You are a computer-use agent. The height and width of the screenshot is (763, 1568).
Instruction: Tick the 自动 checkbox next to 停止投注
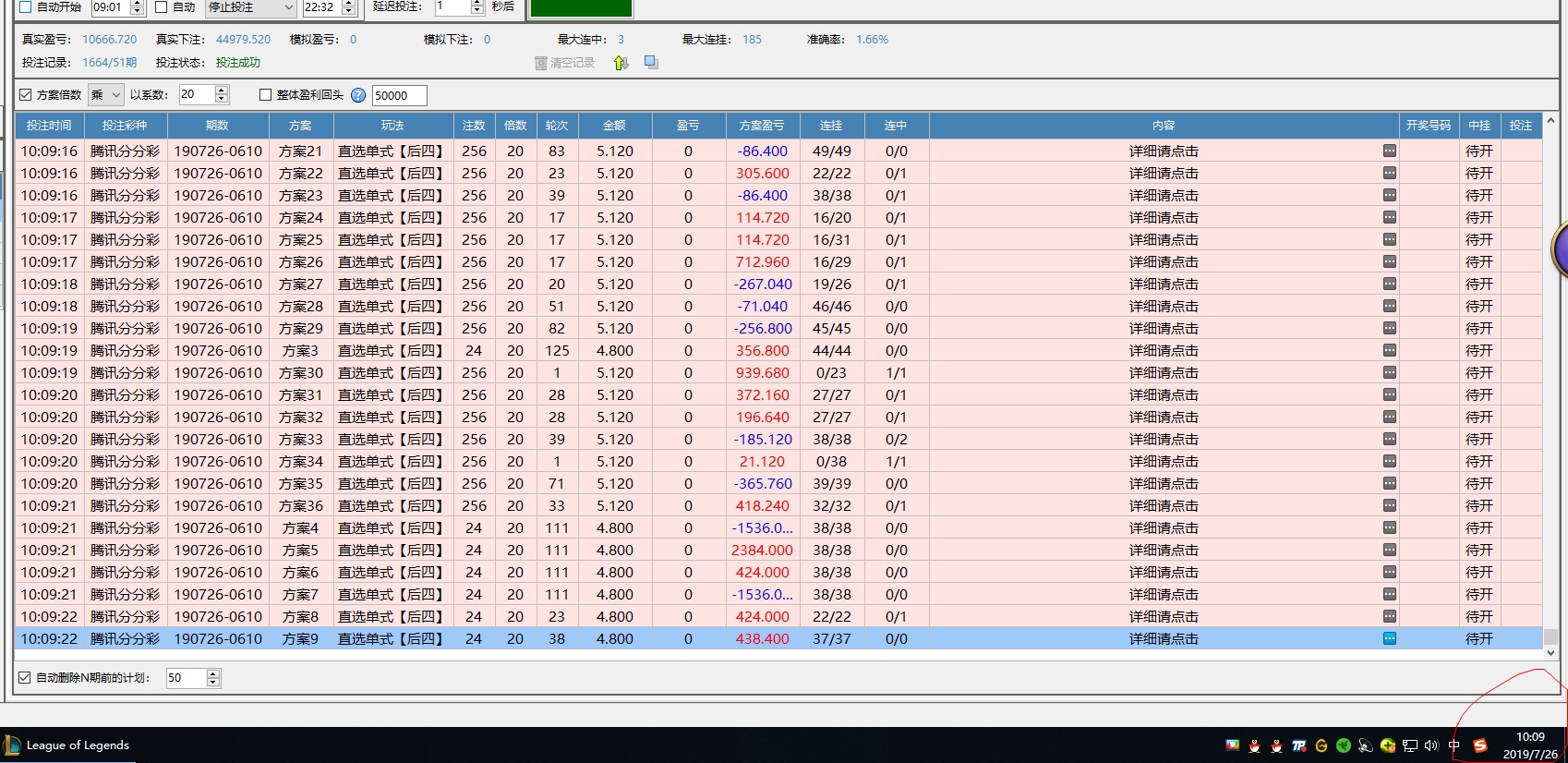click(162, 7)
